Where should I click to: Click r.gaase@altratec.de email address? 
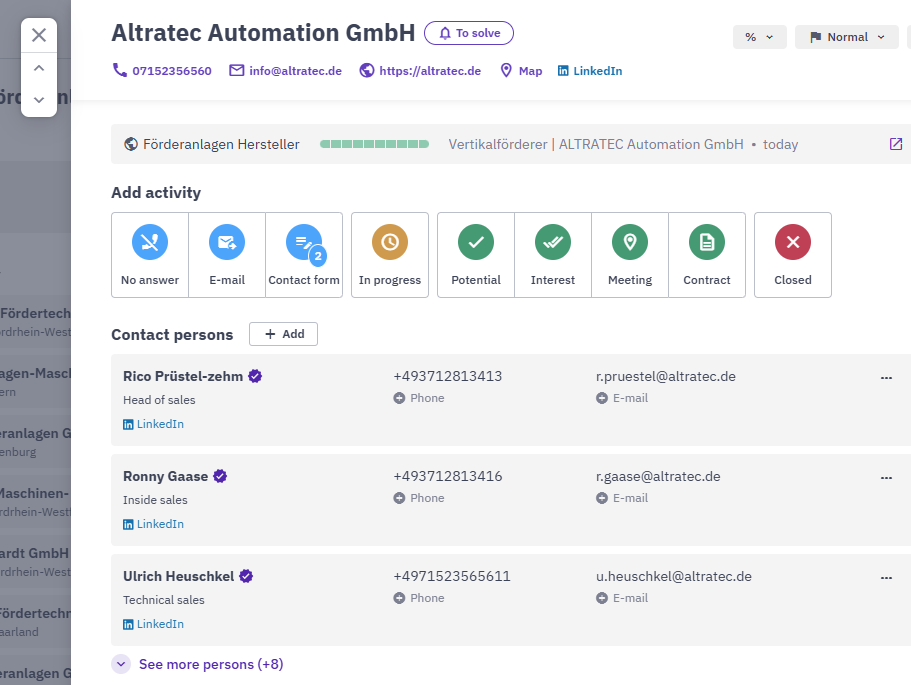[x=658, y=476]
